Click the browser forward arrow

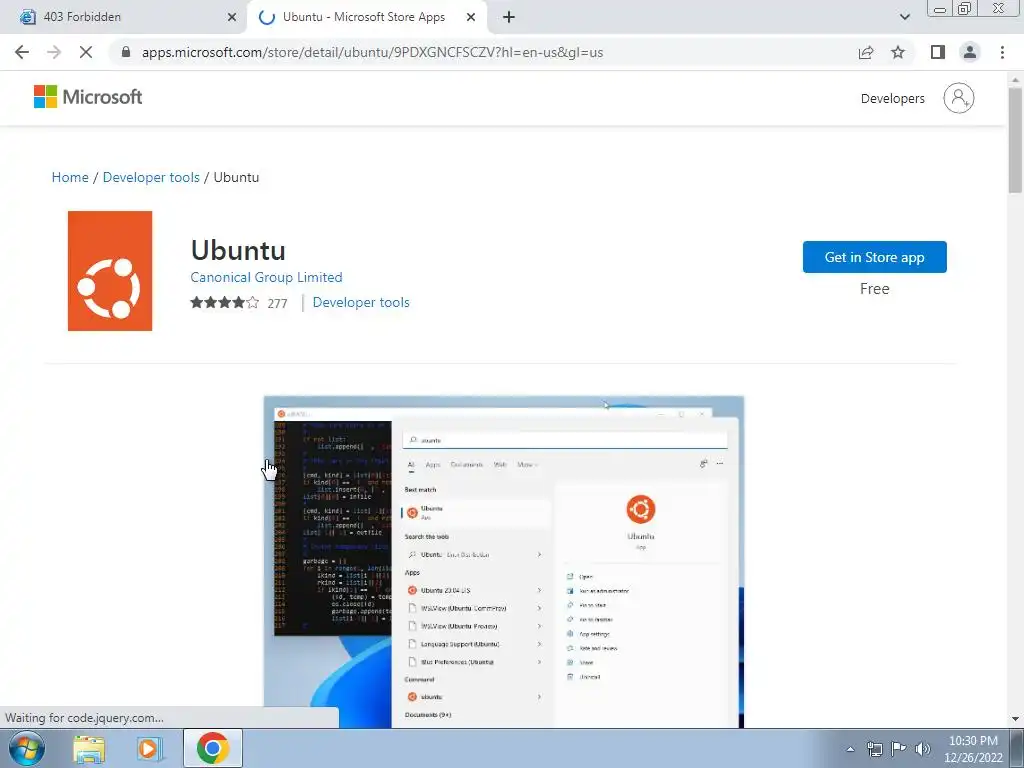pyautogui.click(x=54, y=52)
